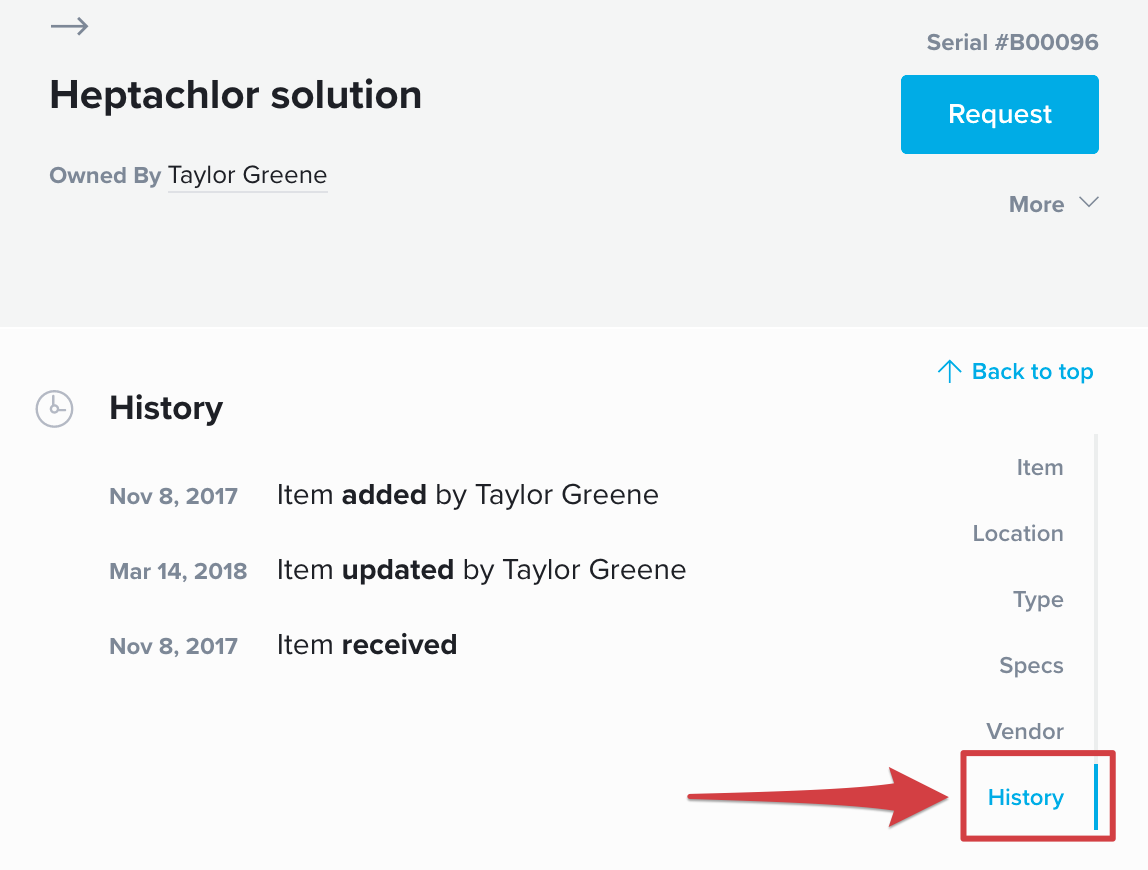Click the up arrow next to Back to top
The height and width of the screenshot is (870, 1148).
(949, 371)
